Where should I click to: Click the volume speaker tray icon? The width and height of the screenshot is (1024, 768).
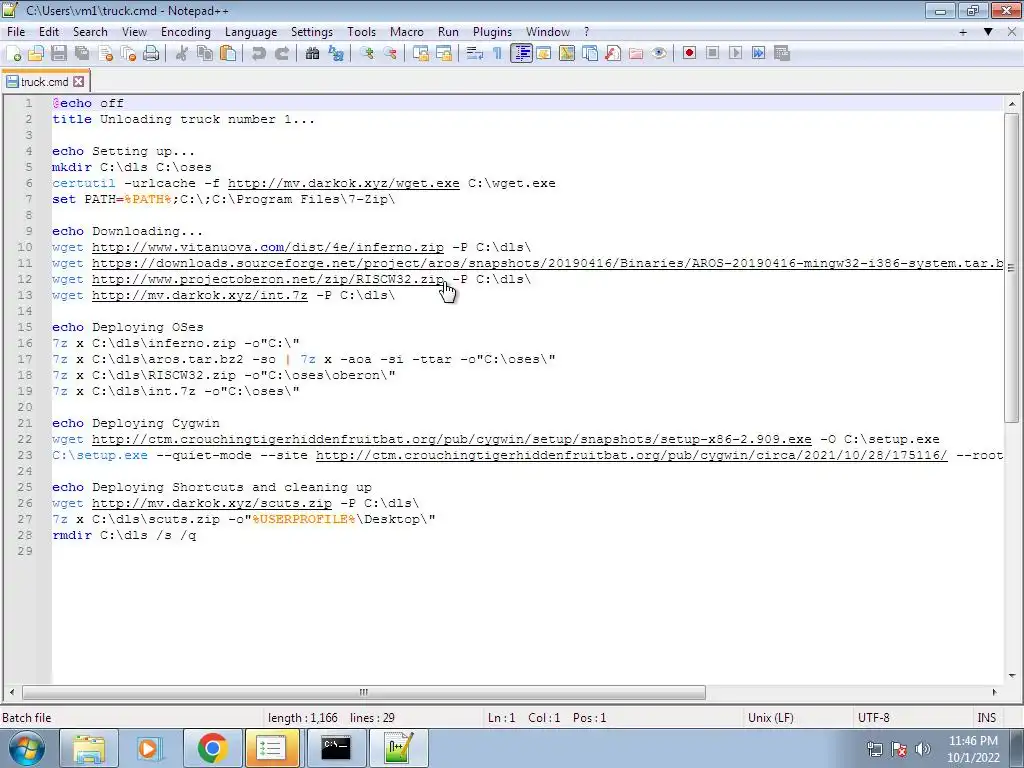point(923,749)
